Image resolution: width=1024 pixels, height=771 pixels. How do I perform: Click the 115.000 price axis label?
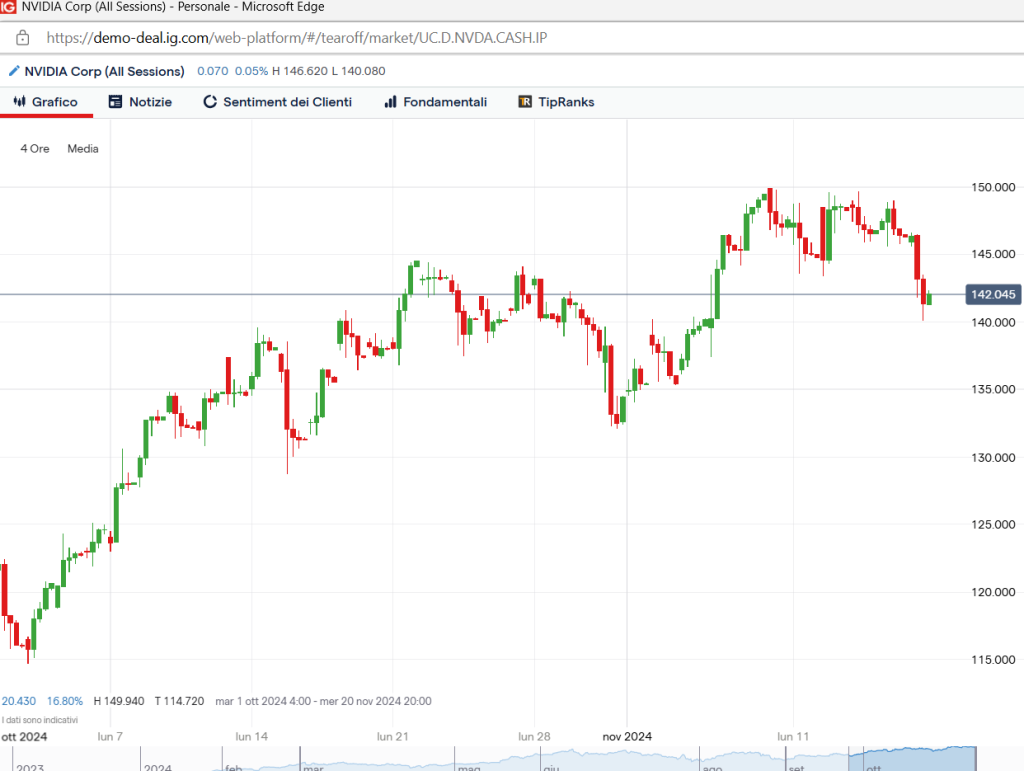coord(993,659)
